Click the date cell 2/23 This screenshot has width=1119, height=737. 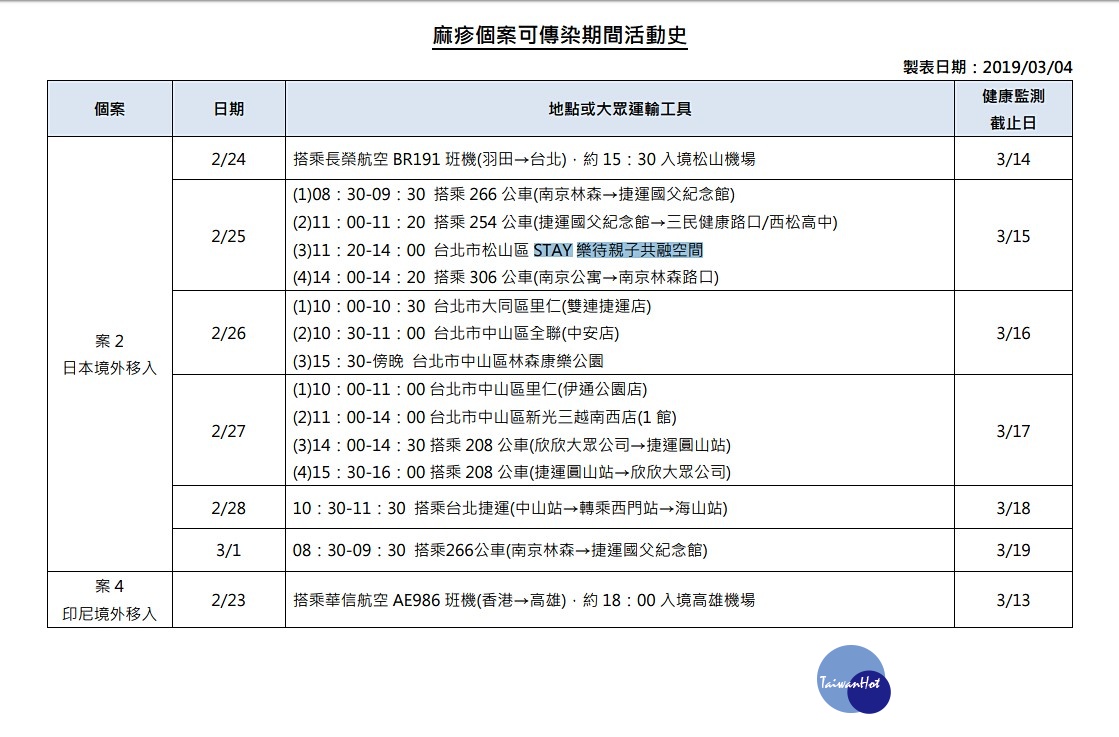pyautogui.click(x=228, y=599)
